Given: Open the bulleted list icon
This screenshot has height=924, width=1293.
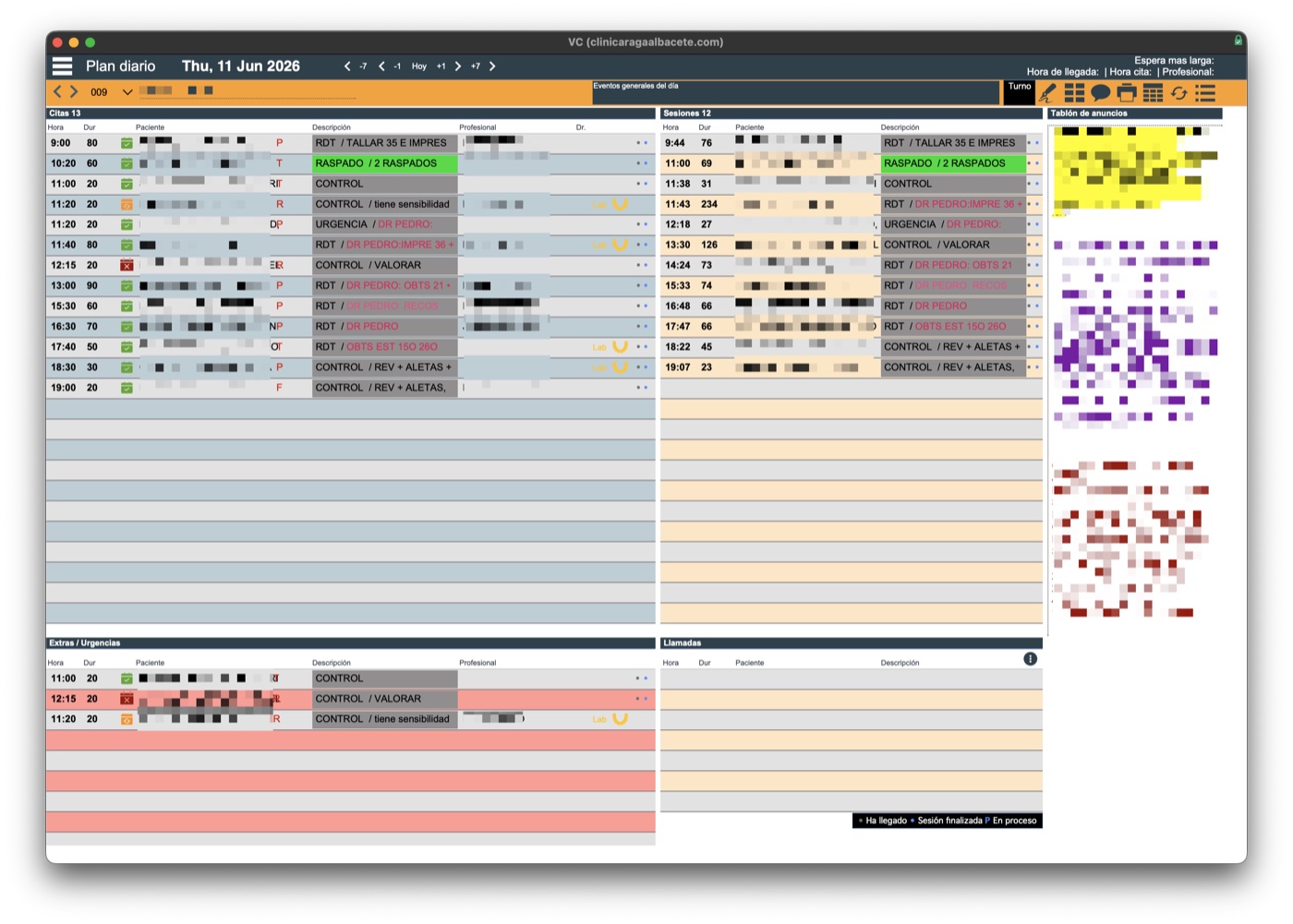Looking at the screenshot, I should coord(1205,93).
